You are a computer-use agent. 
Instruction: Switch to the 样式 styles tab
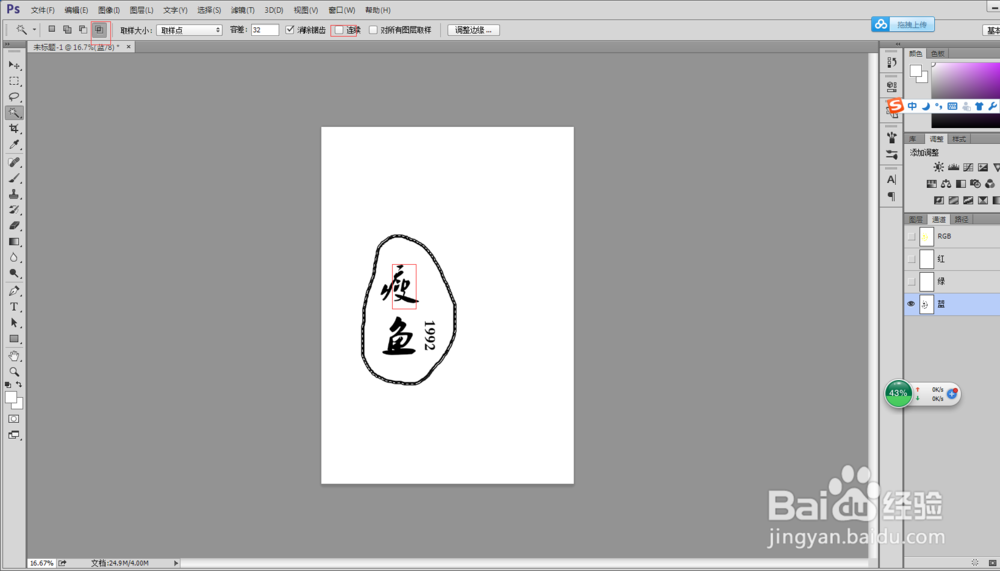tap(959, 139)
